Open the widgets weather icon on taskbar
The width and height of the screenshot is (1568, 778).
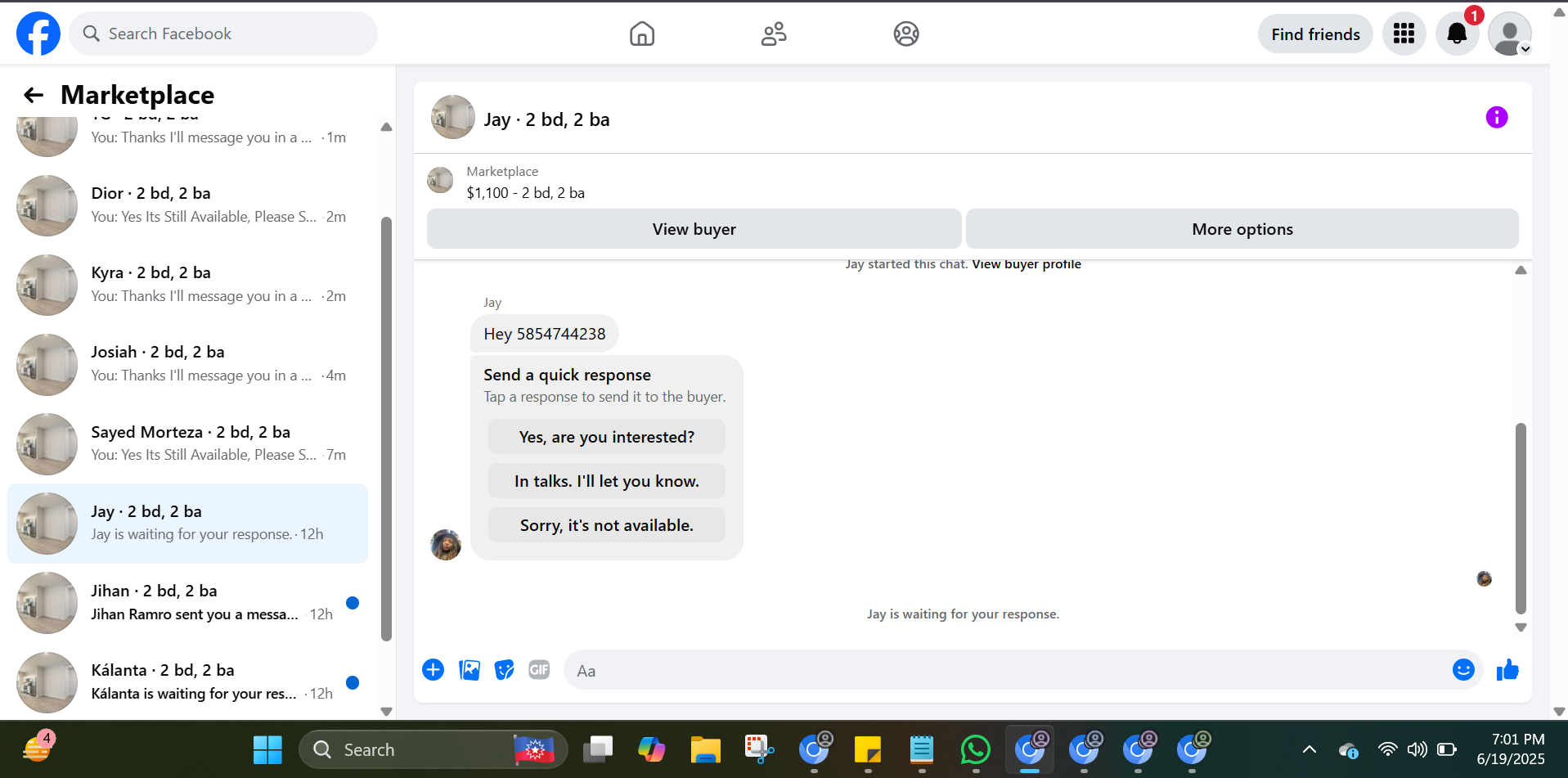pos(38,747)
